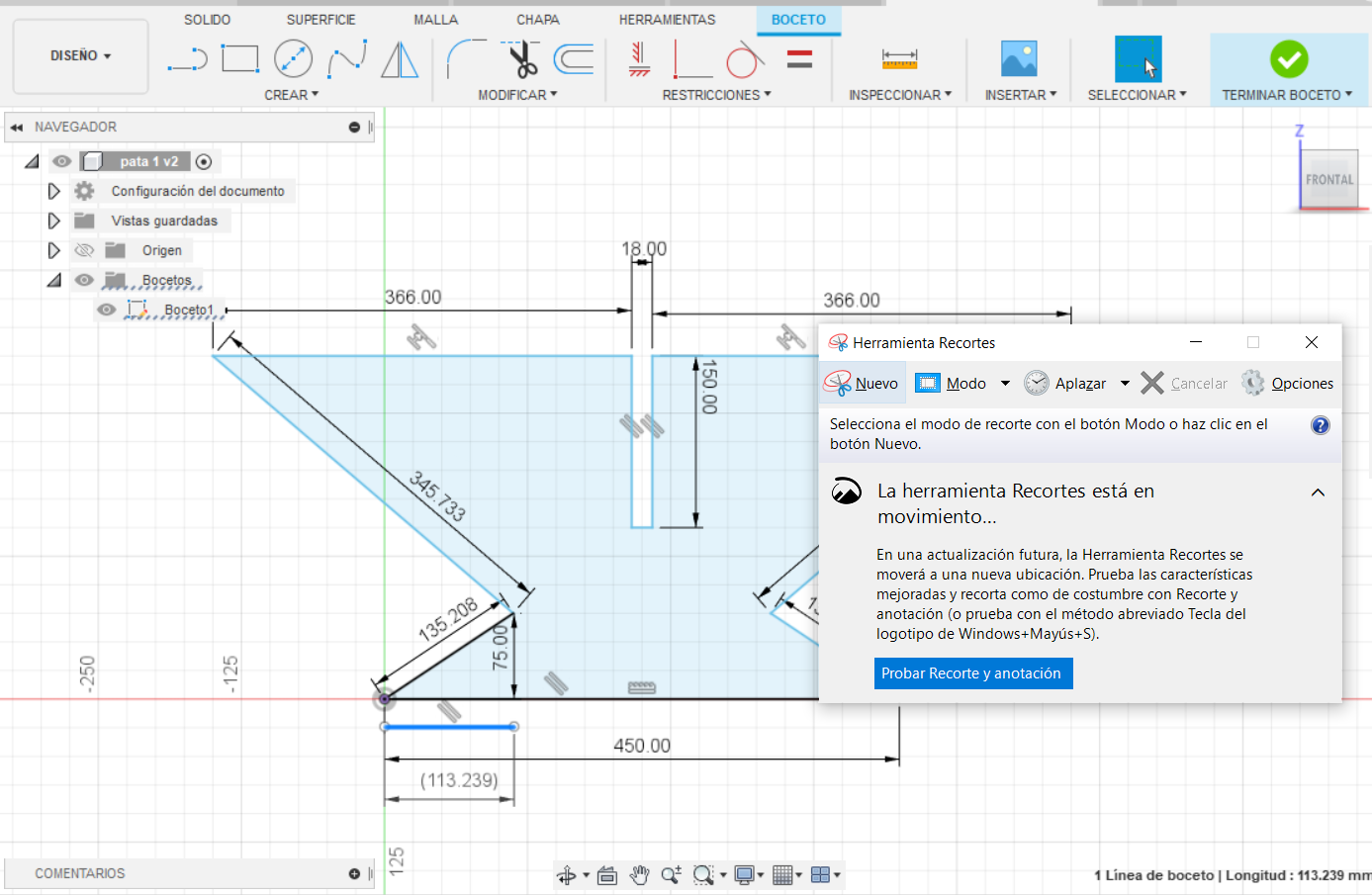Open the HERRAMIENTAS tab

click(x=667, y=20)
